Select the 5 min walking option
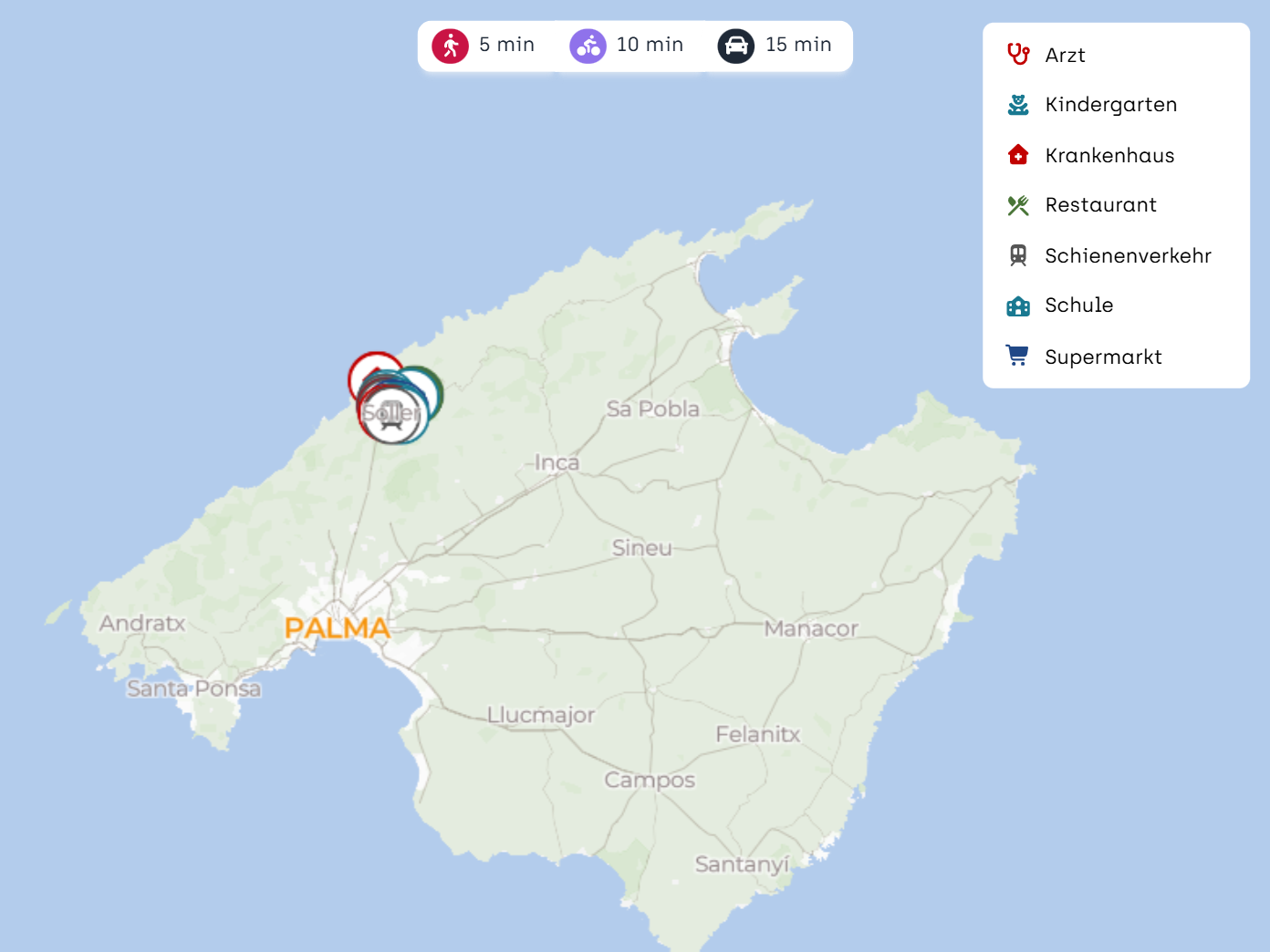 click(506, 45)
